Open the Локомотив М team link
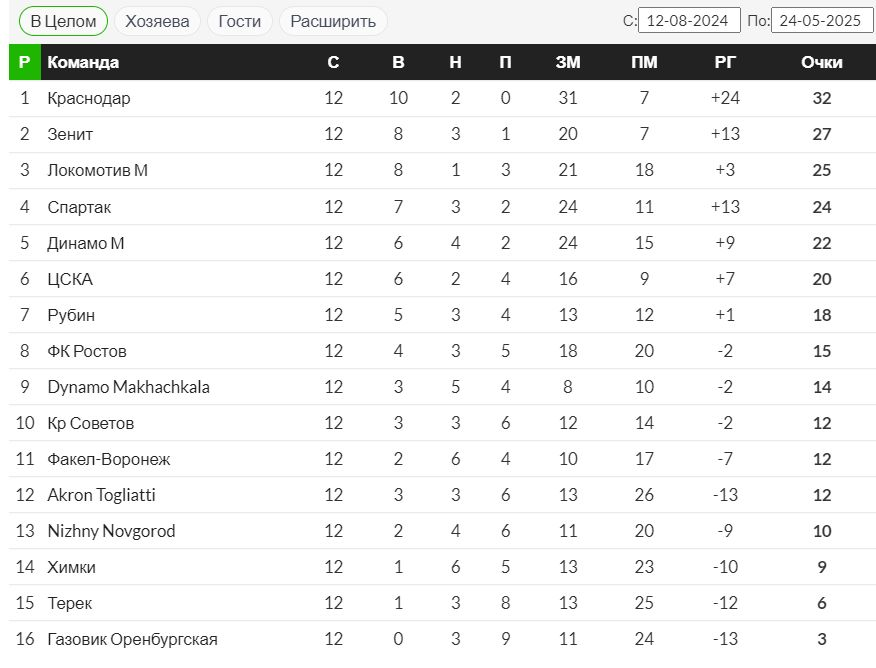The height and width of the screenshot is (668, 876). click(98, 170)
